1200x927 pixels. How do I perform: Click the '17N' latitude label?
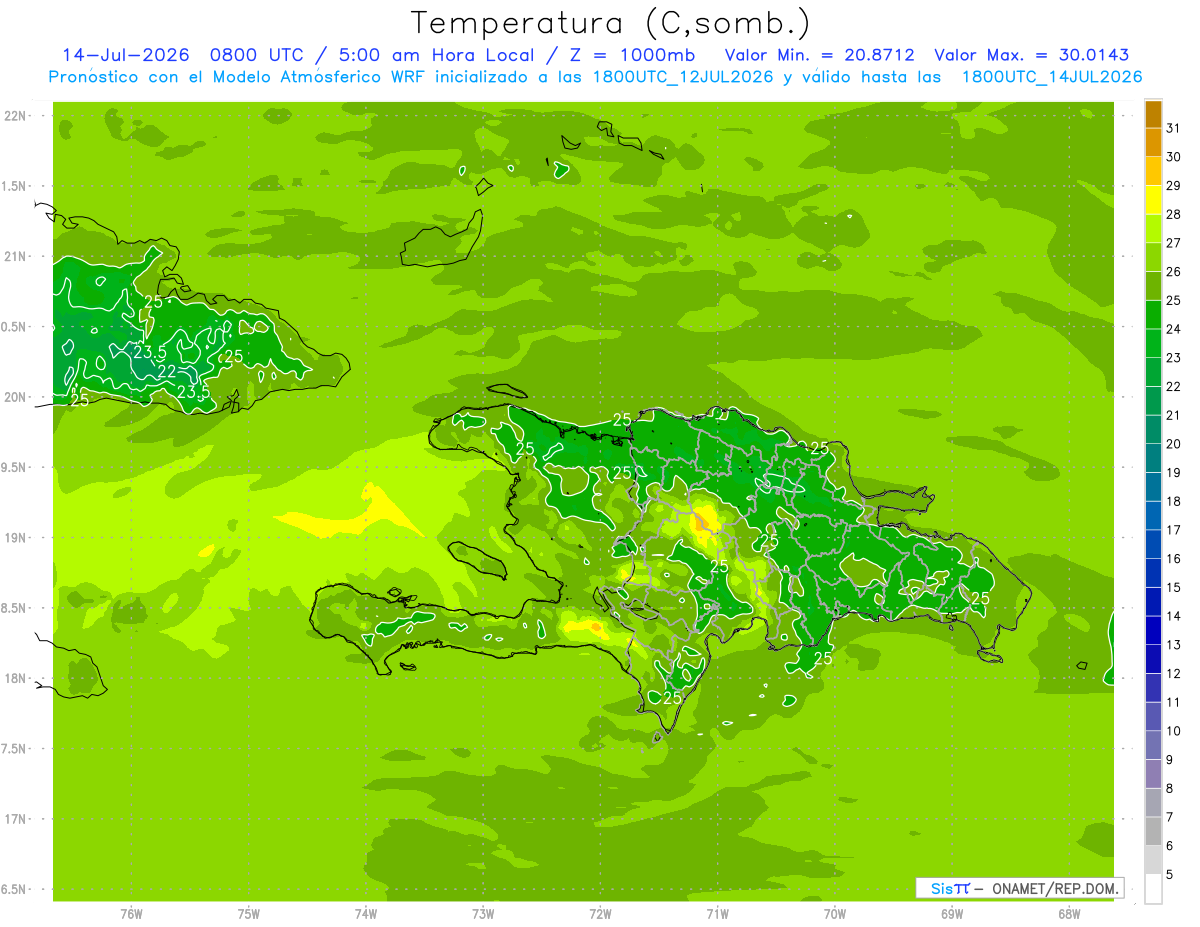click(x=16, y=819)
